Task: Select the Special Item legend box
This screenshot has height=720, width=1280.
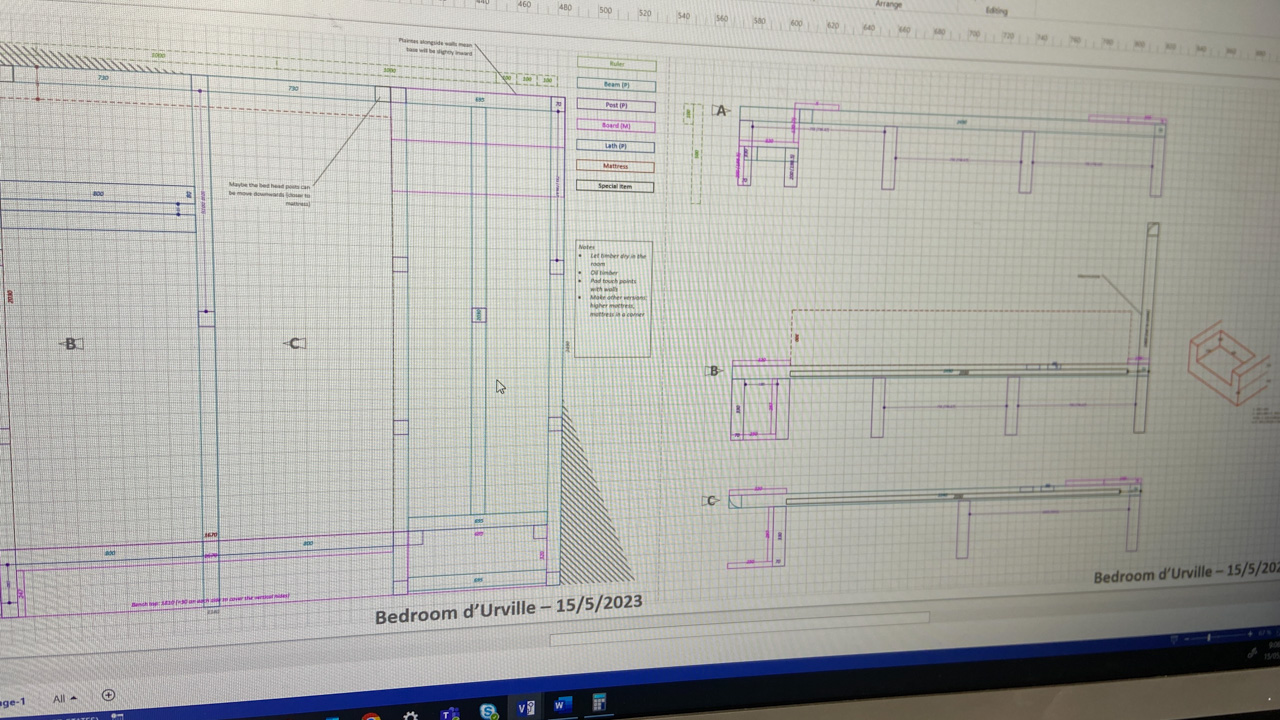Action: coord(615,186)
